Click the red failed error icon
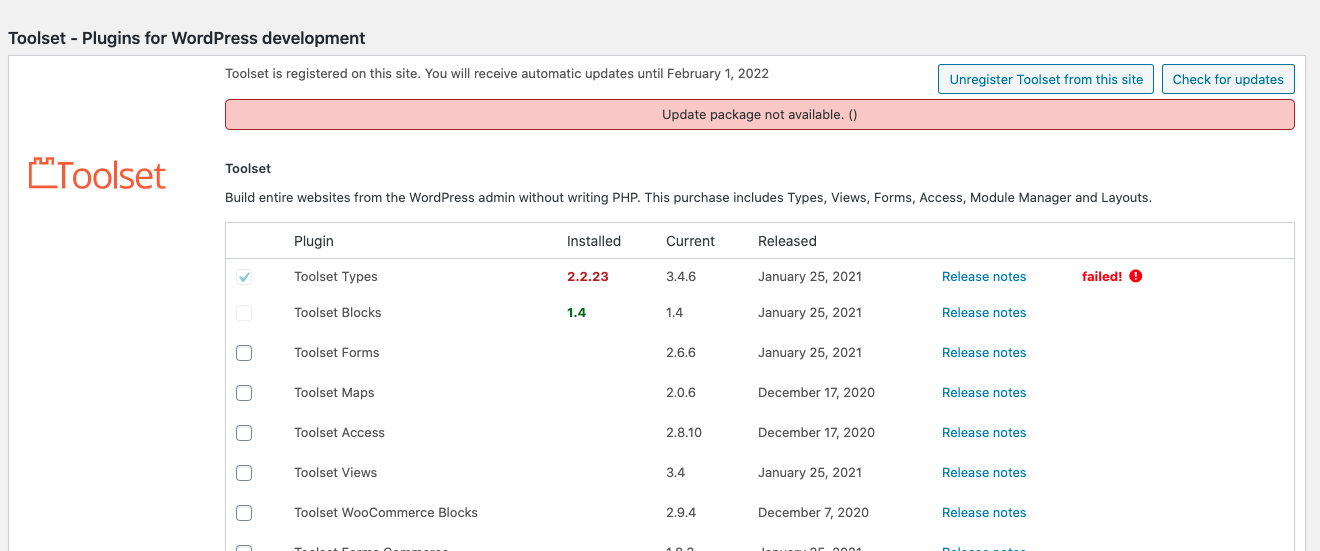Screen dimensions: 1320x551 pos(1136,276)
